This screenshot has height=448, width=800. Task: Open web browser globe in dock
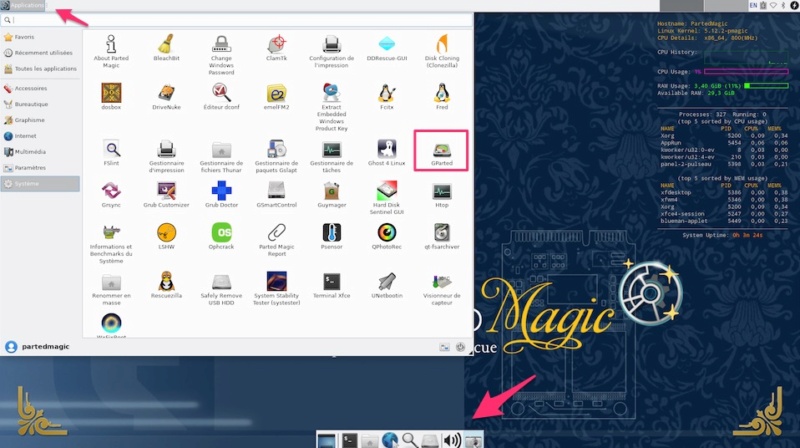[x=390, y=440]
